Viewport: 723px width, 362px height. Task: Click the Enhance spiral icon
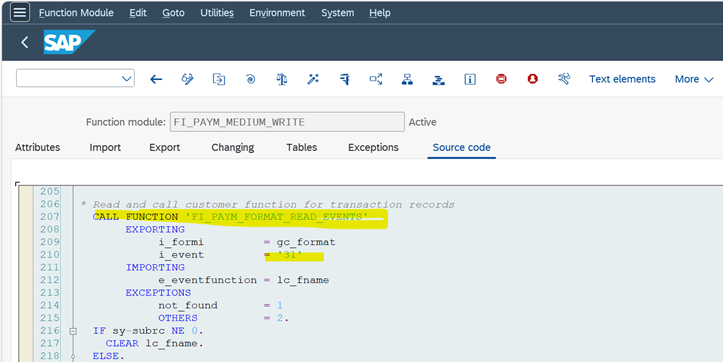(250, 79)
